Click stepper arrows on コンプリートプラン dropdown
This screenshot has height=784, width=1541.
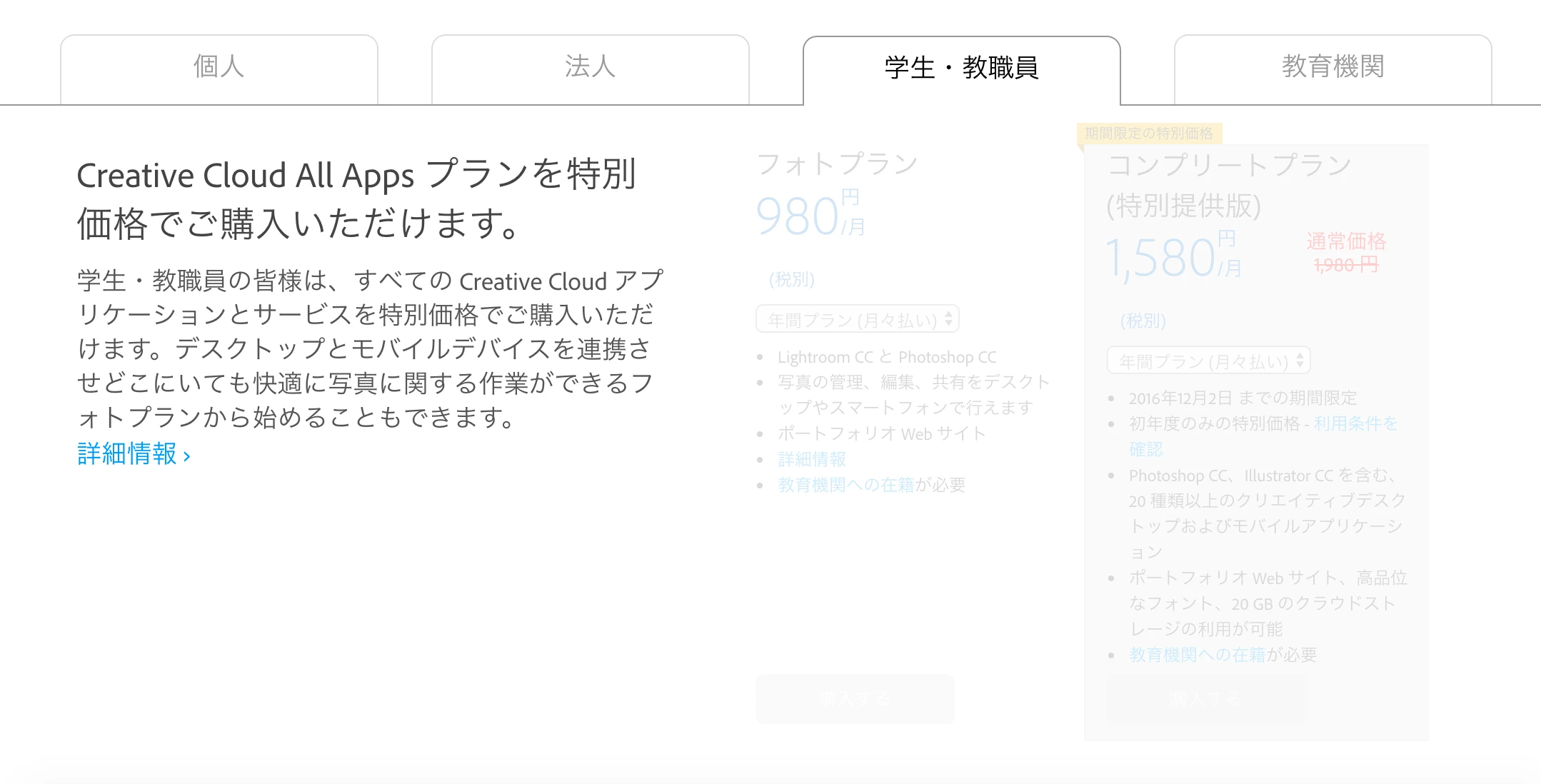click(x=1300, y=360)
